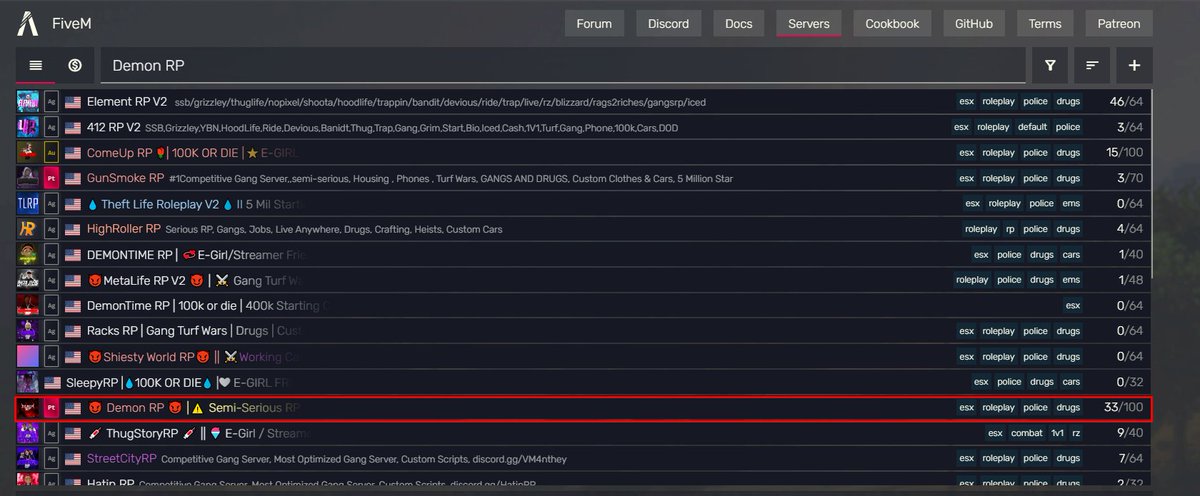Open the sort order options
1200x496 pixels.
[x=1092, y=65]
